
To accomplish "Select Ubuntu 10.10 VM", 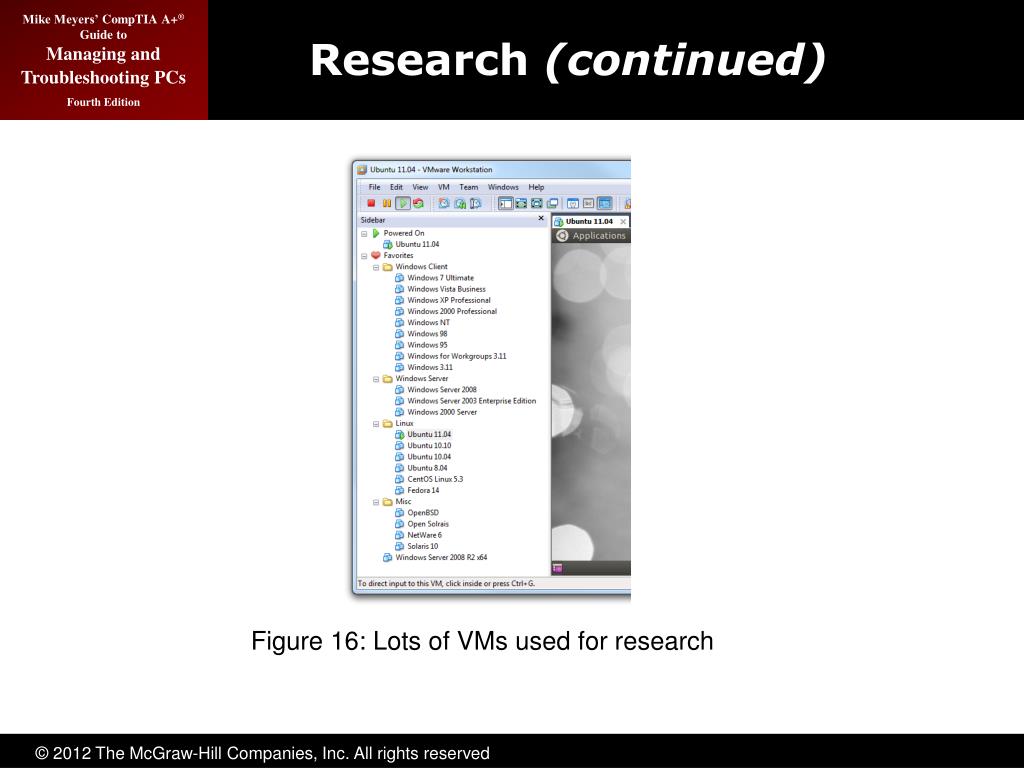I will [429, 446].
